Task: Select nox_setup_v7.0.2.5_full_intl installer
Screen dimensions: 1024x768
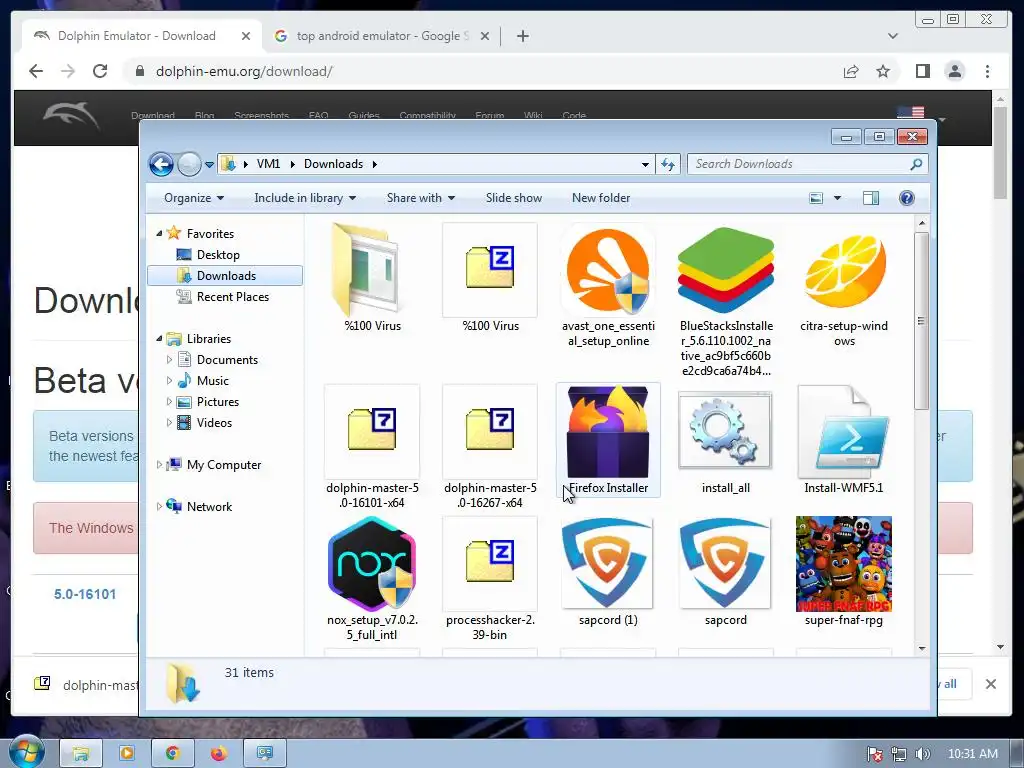Action: 372,579
